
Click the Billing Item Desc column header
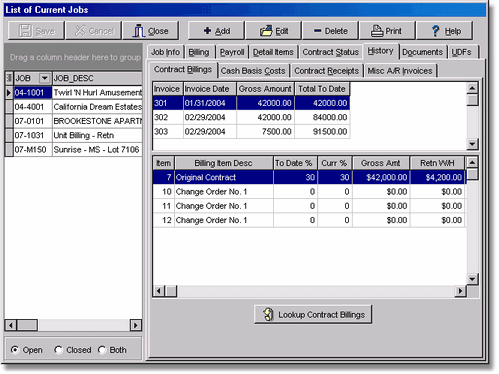click(x=223, y=163)
